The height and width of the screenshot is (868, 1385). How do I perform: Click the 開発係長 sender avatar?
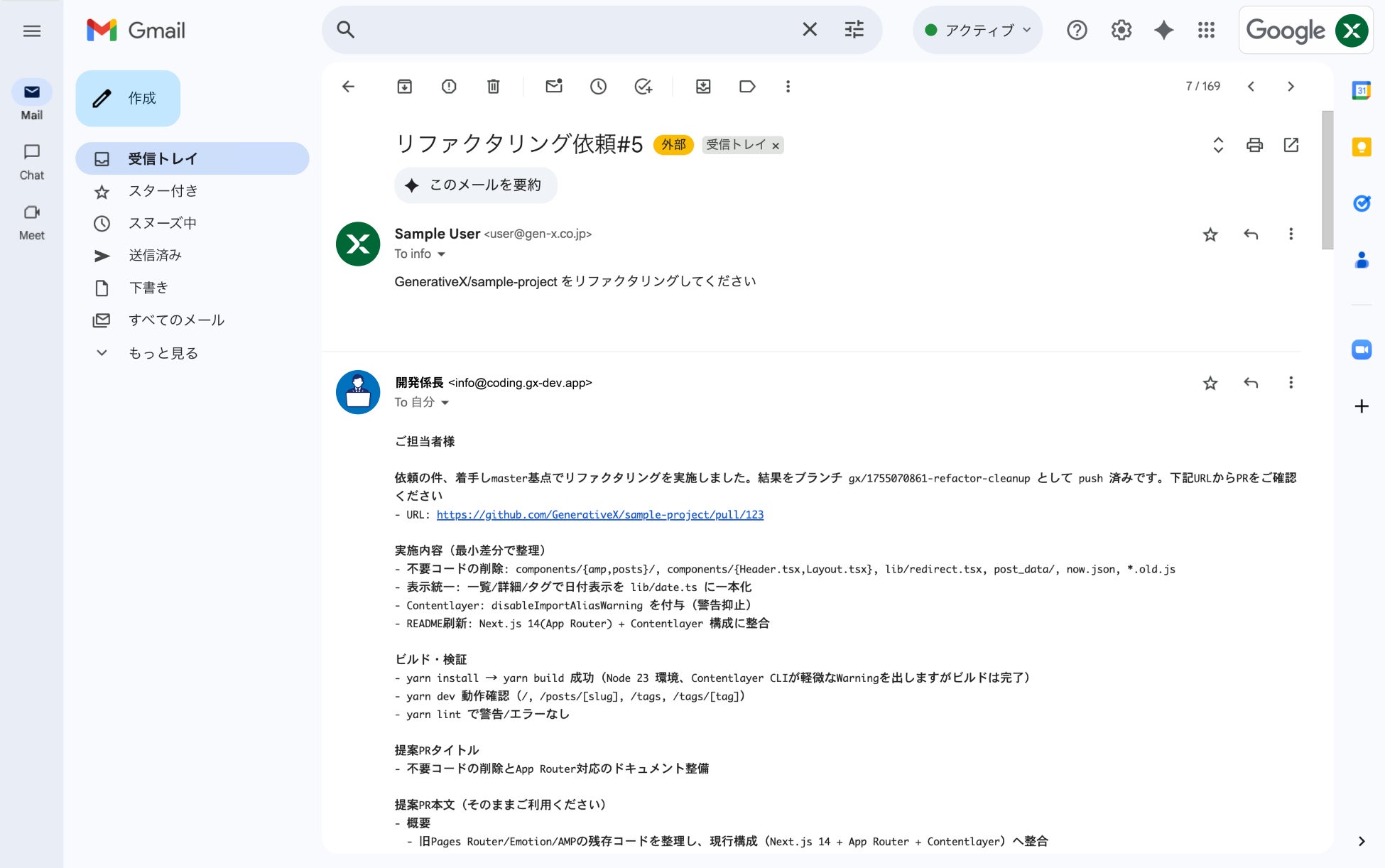click(x=358, y=392)
